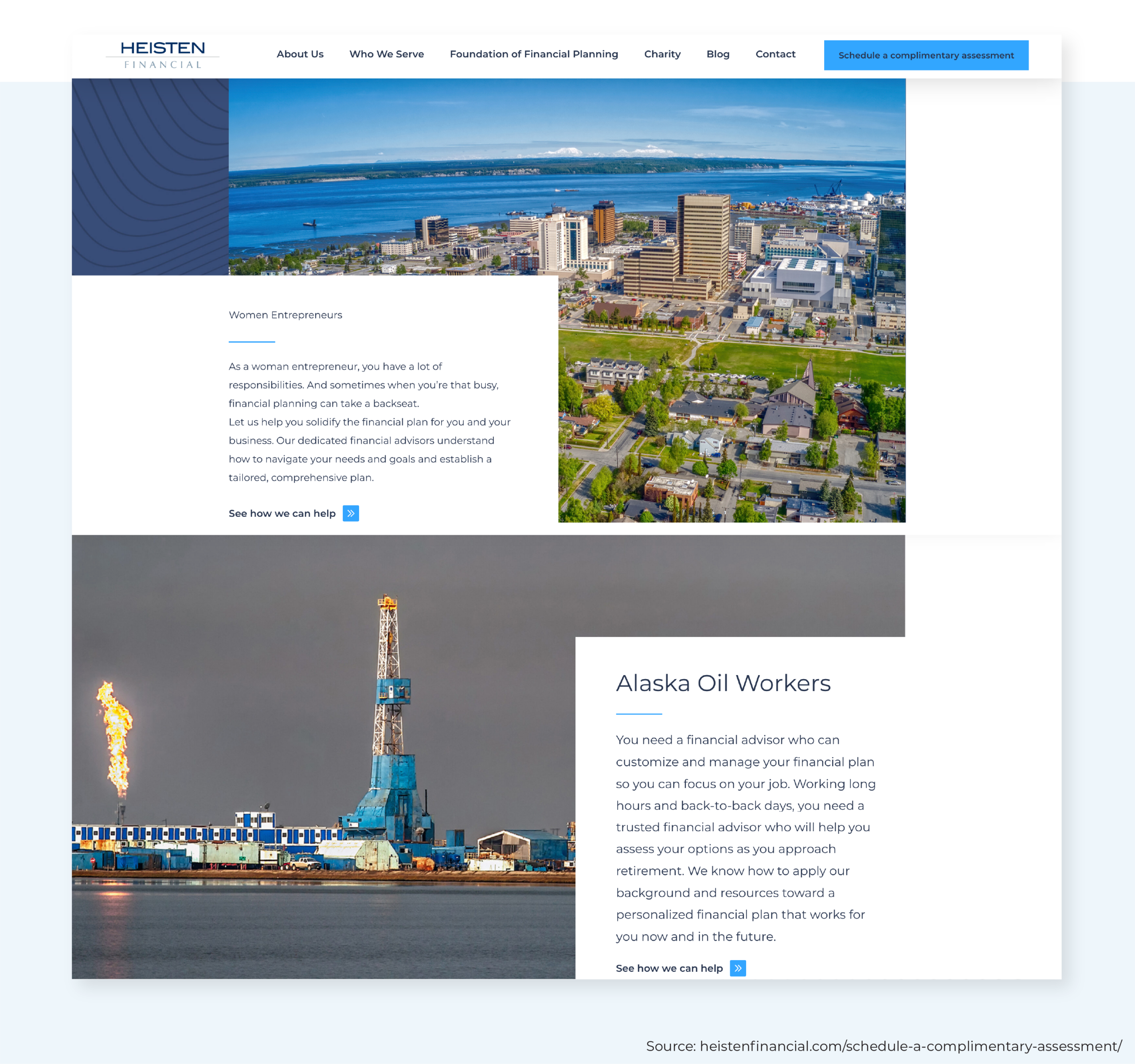Click the arrow icon under Women Entrepreneurs
1135x1064 pixels.
tap(351, 514)
